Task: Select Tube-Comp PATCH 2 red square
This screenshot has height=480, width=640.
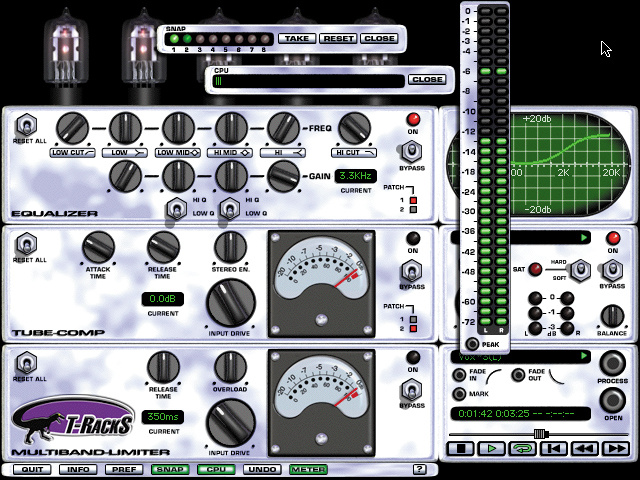Action: [413, 329]
